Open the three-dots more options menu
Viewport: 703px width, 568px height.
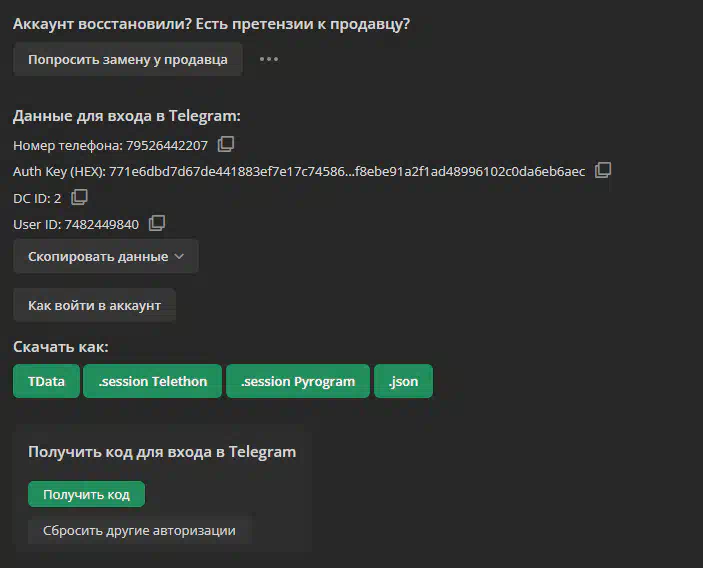tap(269, 59)
